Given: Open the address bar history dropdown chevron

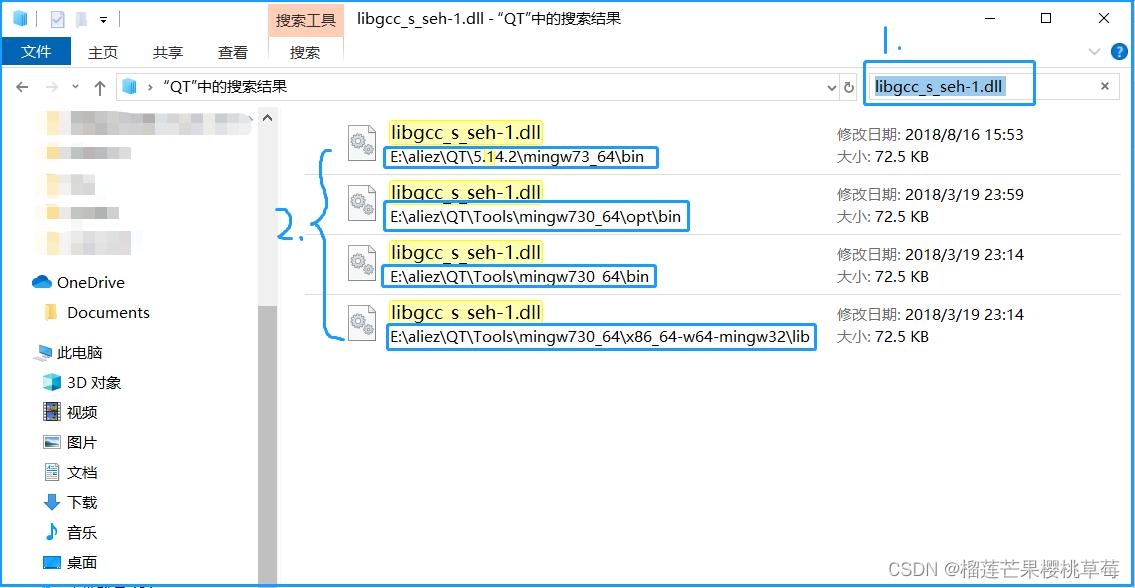Looking at the screenshot, I should click(831, 87).
